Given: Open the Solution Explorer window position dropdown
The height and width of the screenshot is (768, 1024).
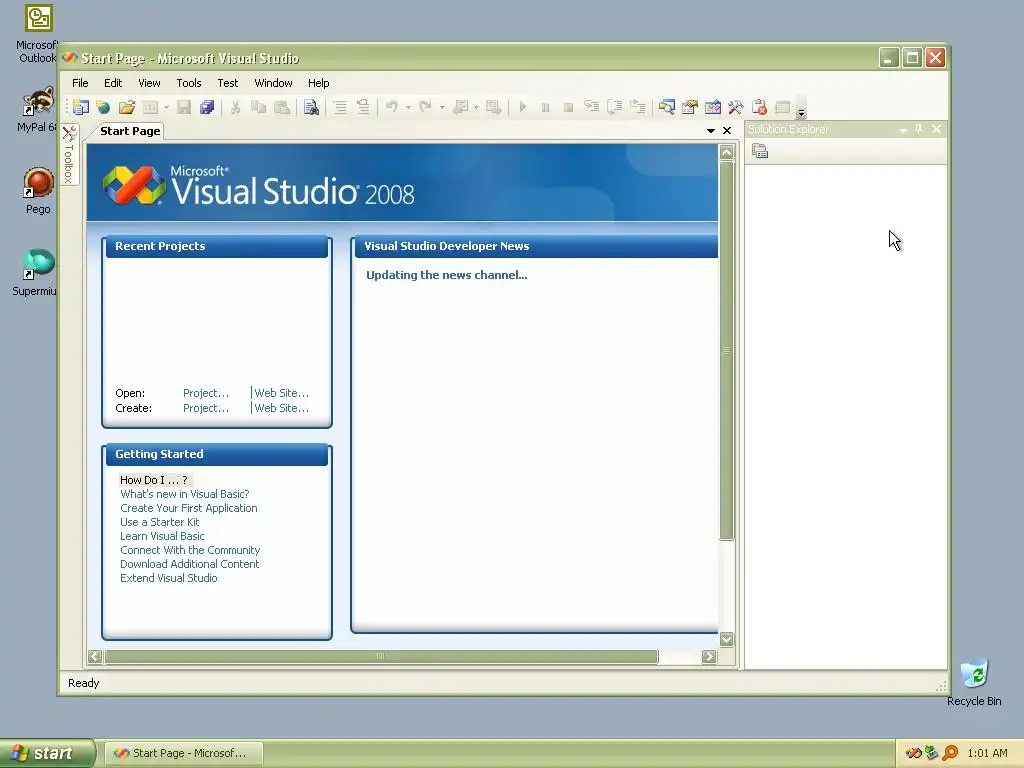Looking at the screenshot, I should 903,130.
